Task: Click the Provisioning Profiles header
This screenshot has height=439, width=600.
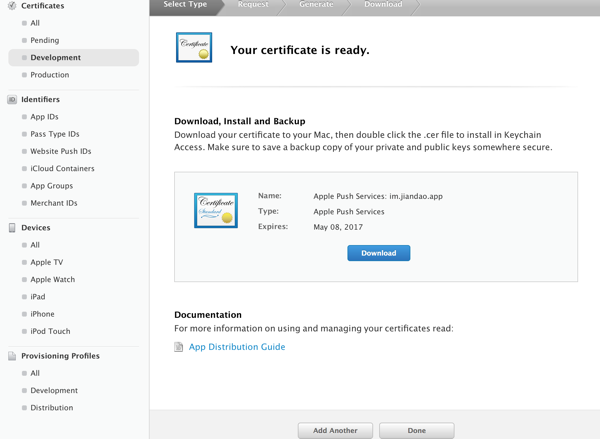Action: [60, 356]
